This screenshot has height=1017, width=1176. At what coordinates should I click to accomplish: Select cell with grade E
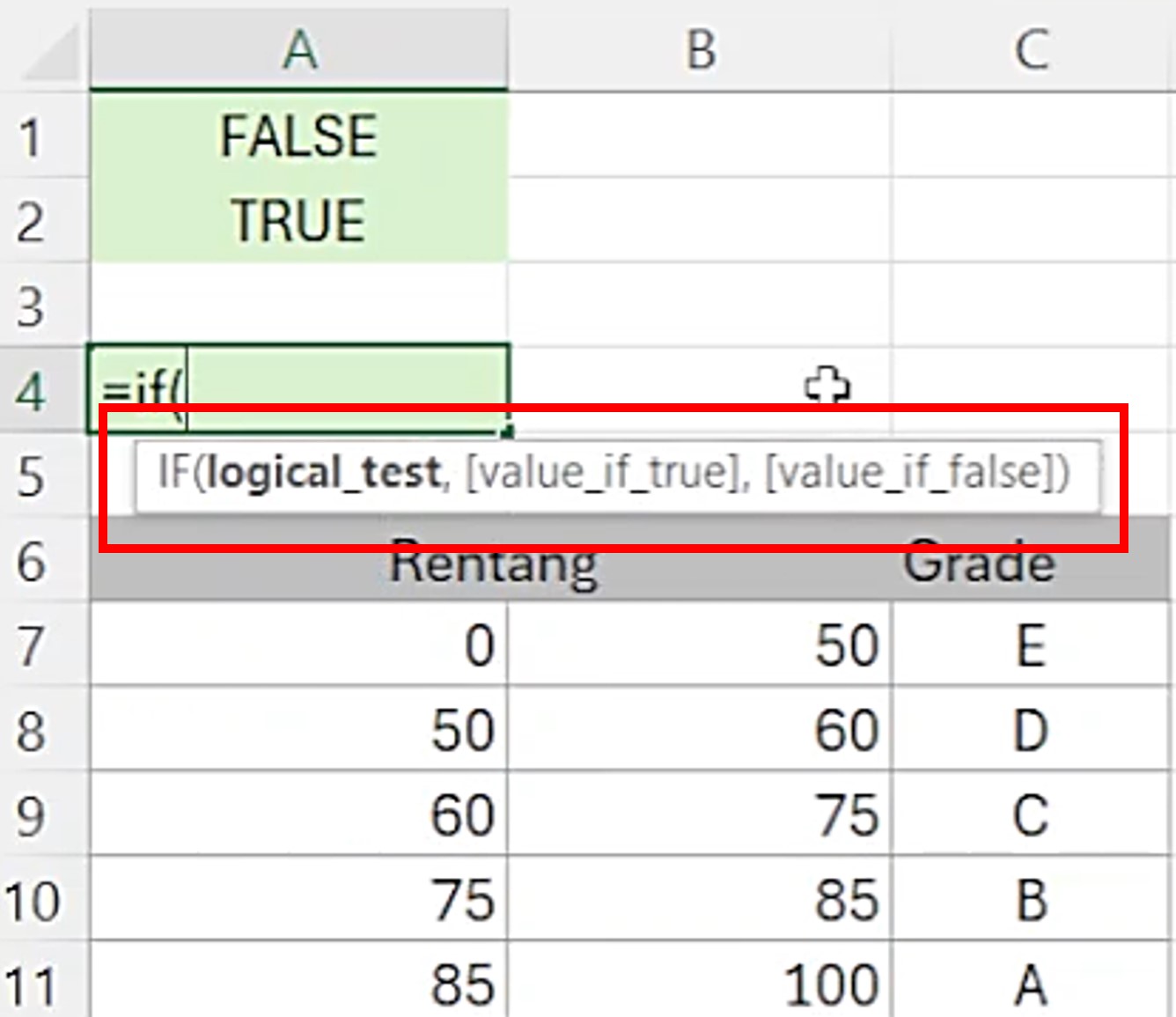[x=1032, y=645]
